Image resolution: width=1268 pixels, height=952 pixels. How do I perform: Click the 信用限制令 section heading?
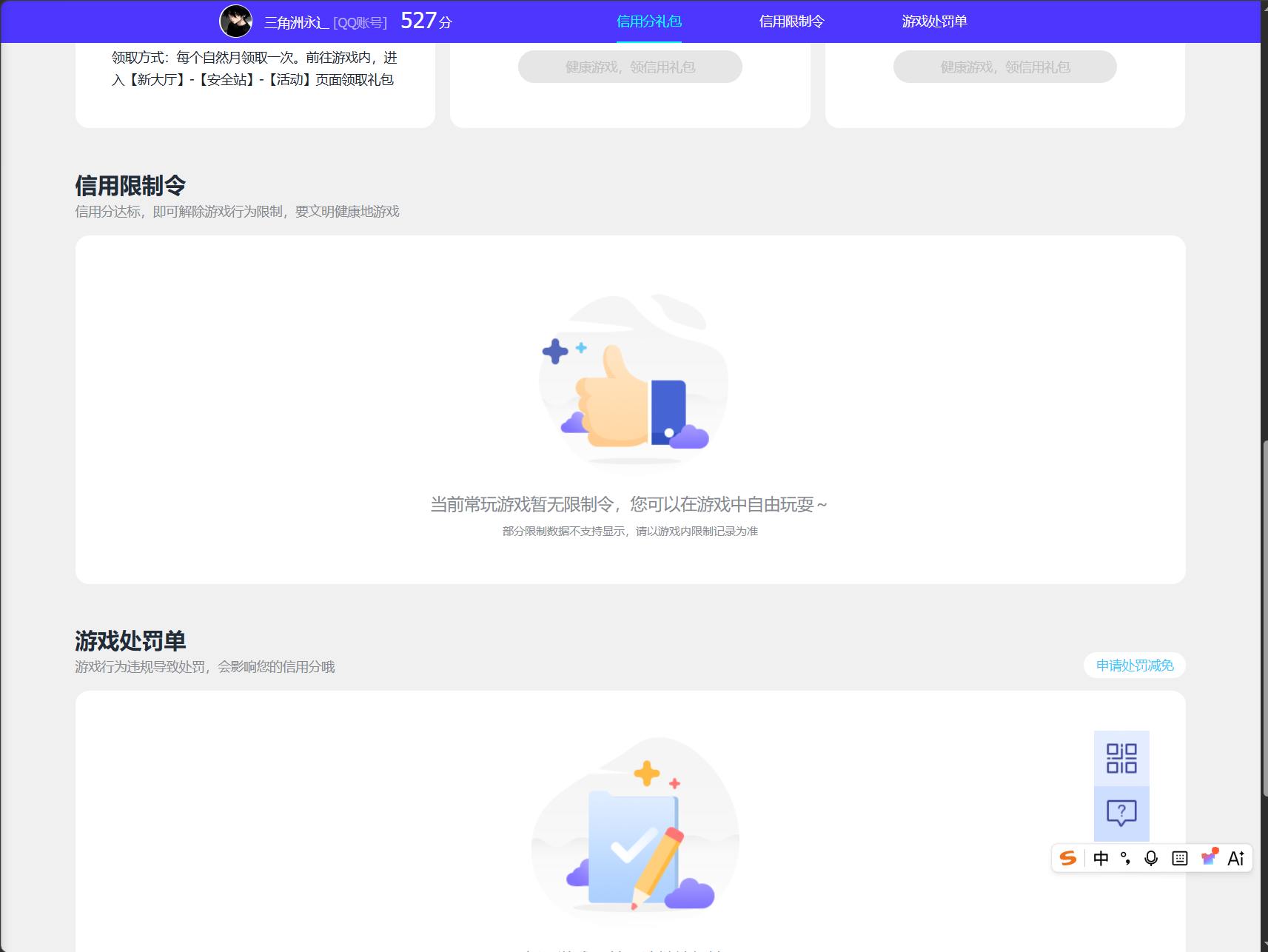pos(130,185)
